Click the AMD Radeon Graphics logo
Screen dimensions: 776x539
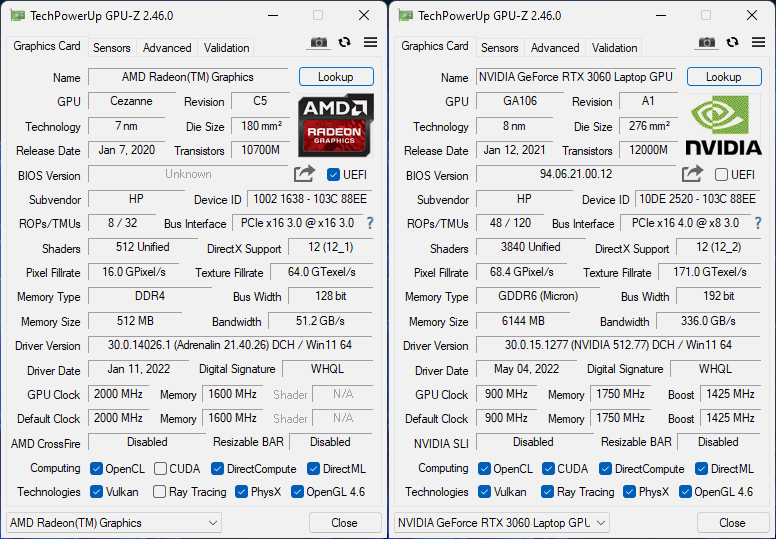tap(336, 125)
